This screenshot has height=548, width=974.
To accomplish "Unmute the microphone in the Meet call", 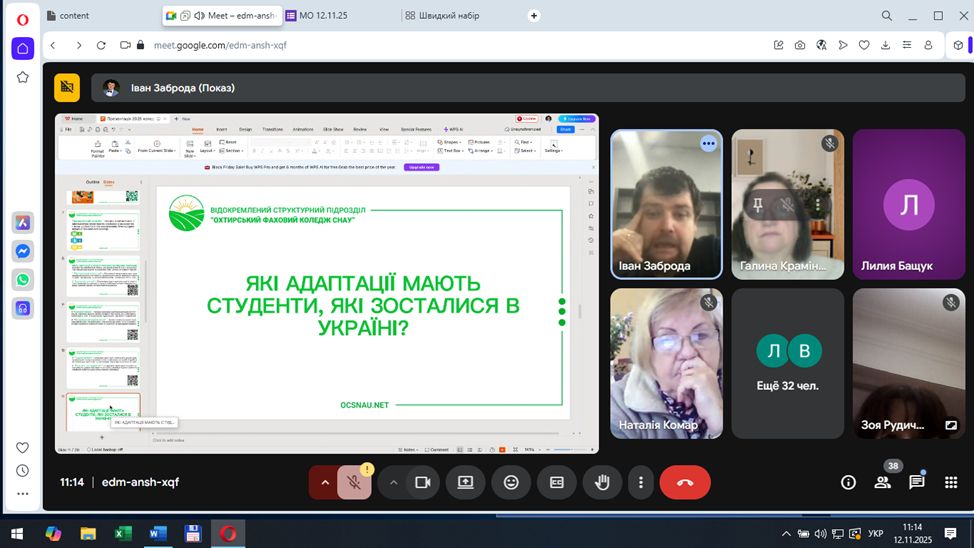I will 353,482.
